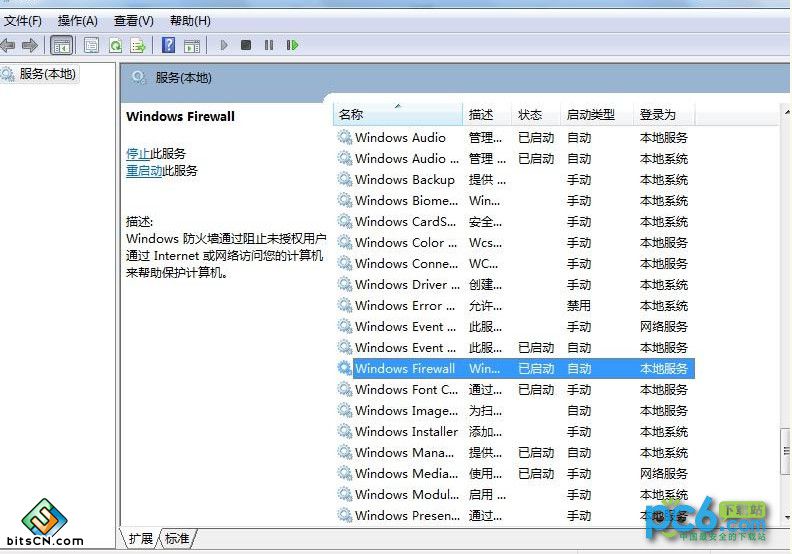Select the Windows CardS... service
Viewport: 792px width, 554px height.
coord(514,222)
